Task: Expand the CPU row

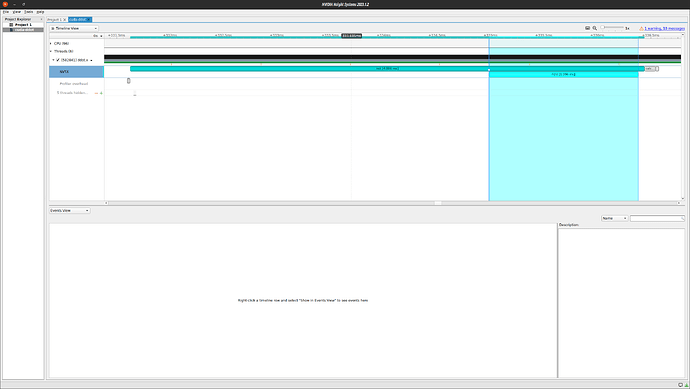Action: [51, 44]
